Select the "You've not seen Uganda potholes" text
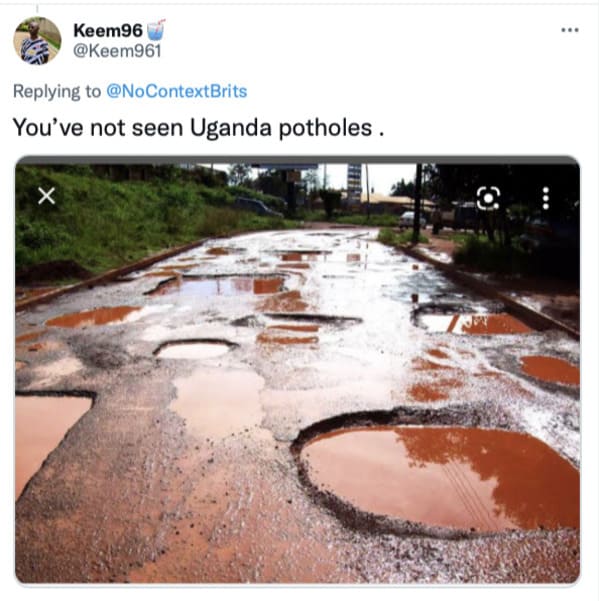Image resolution: width=599 pixels, height=601 pixels. (x=198, y=127)
